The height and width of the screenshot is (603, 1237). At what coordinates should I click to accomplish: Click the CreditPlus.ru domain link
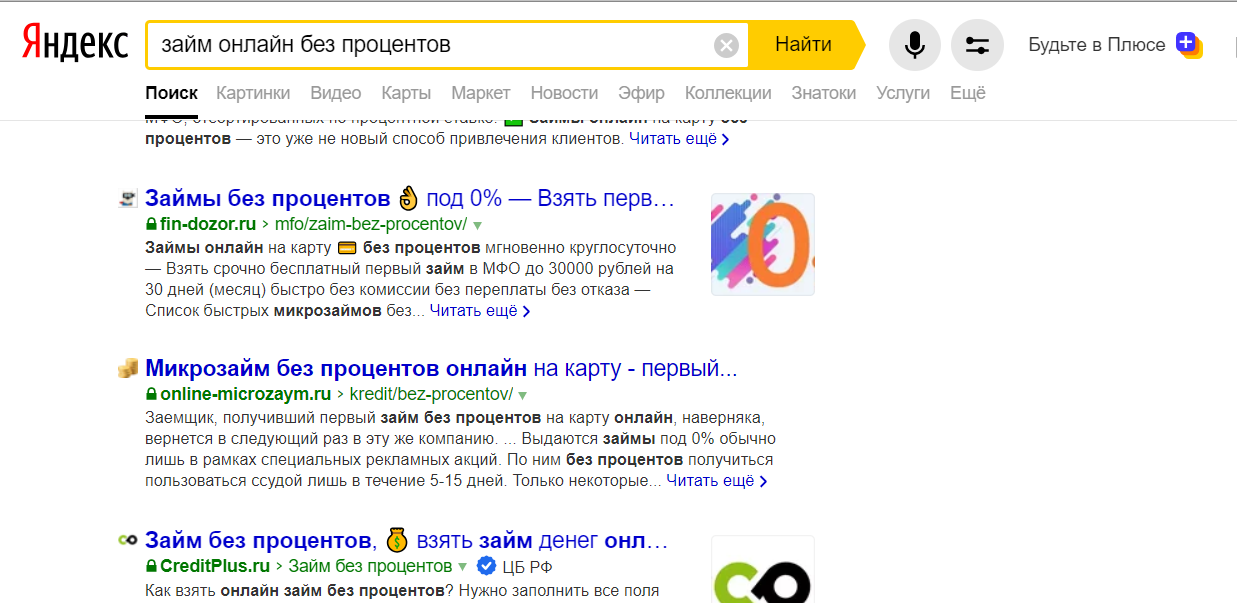215,566
